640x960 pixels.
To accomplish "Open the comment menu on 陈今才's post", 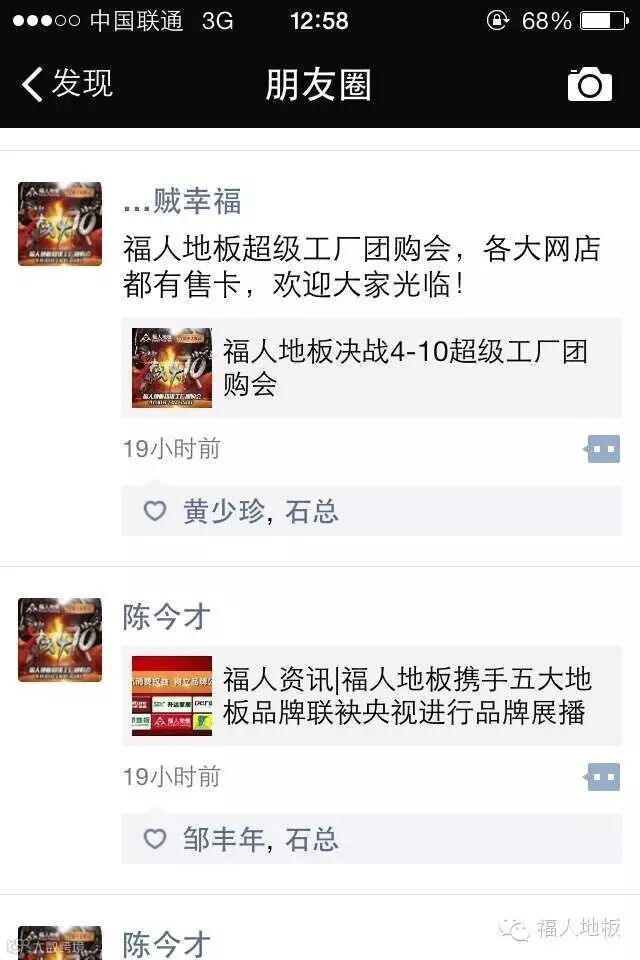I will 602,777.
